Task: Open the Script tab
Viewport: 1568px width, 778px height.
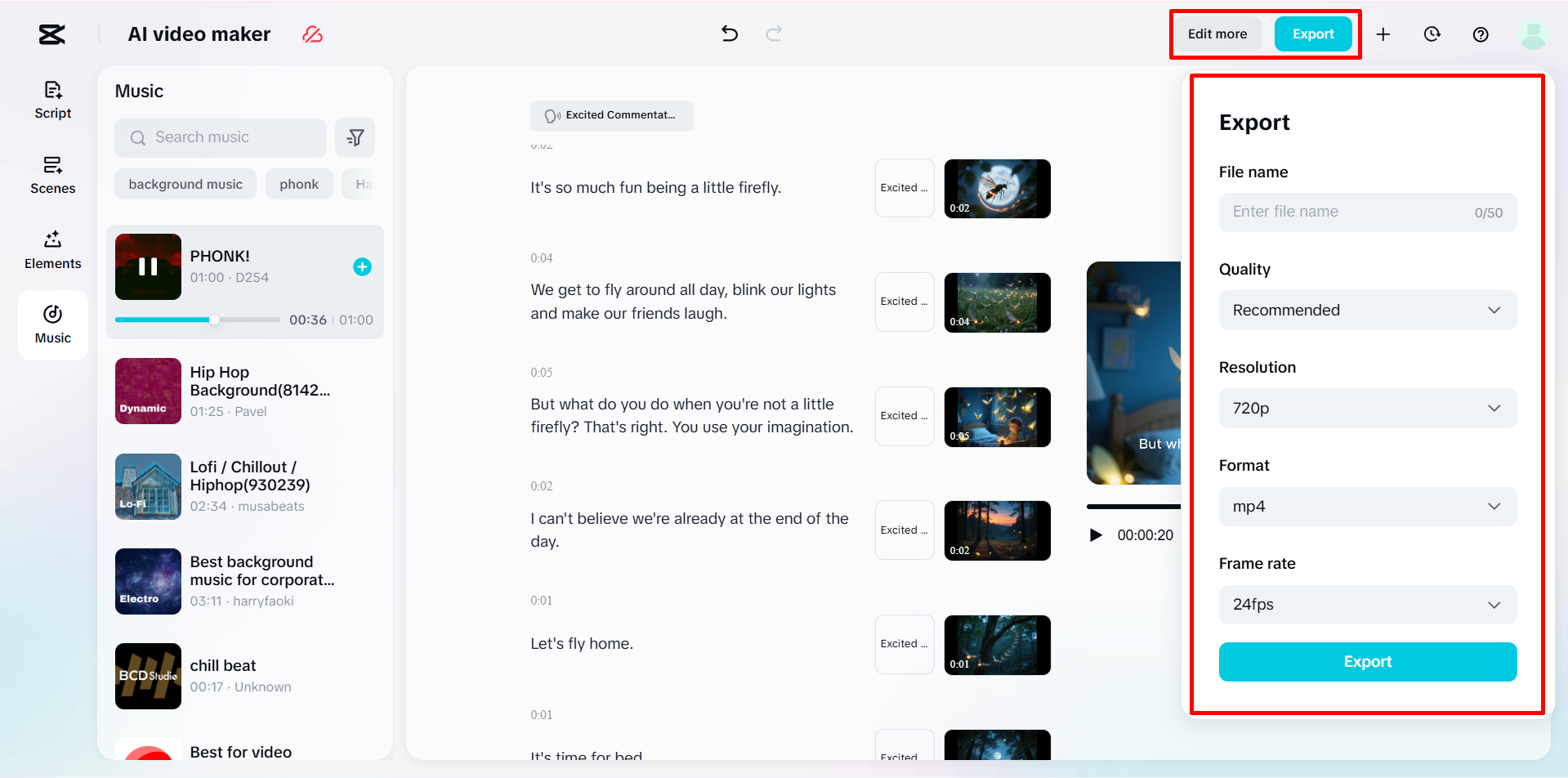Action: 53,101
